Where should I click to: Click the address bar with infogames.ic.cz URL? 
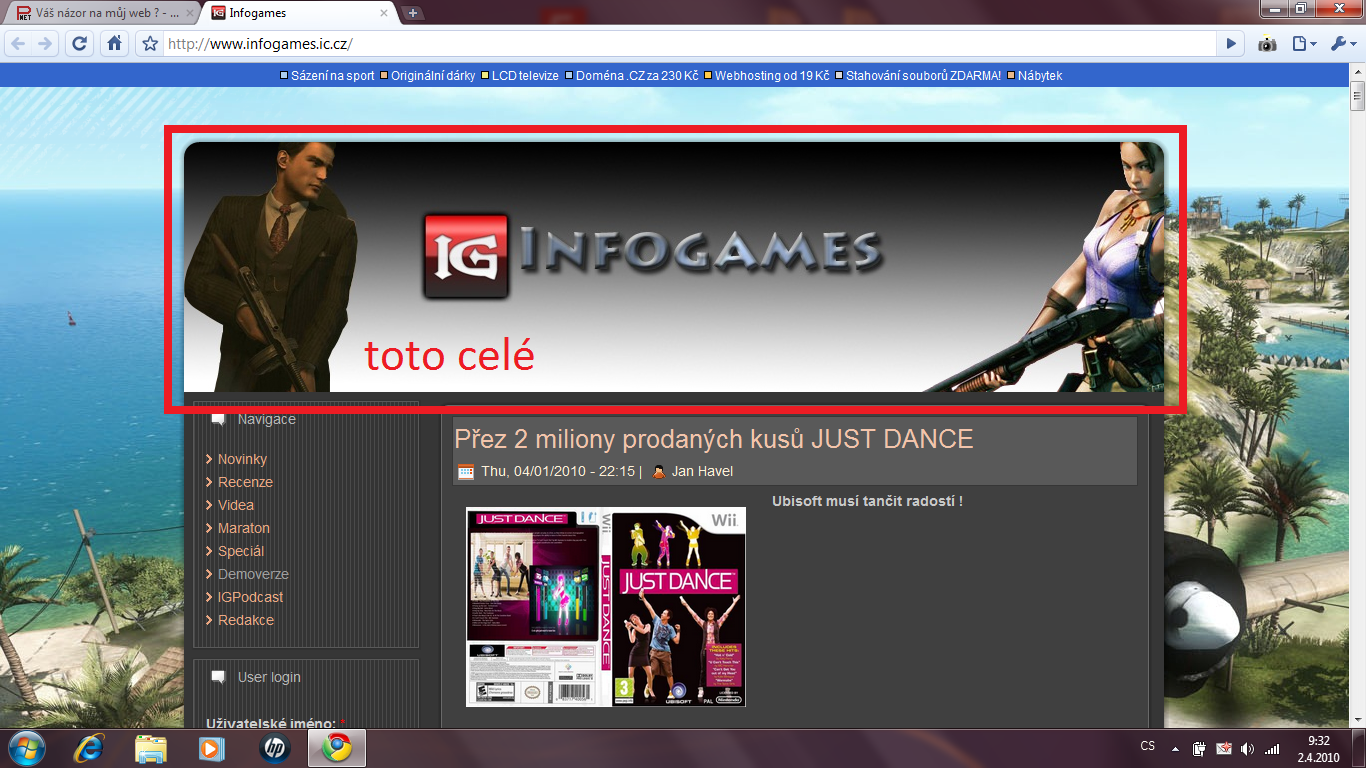click(x=690, y=44)
